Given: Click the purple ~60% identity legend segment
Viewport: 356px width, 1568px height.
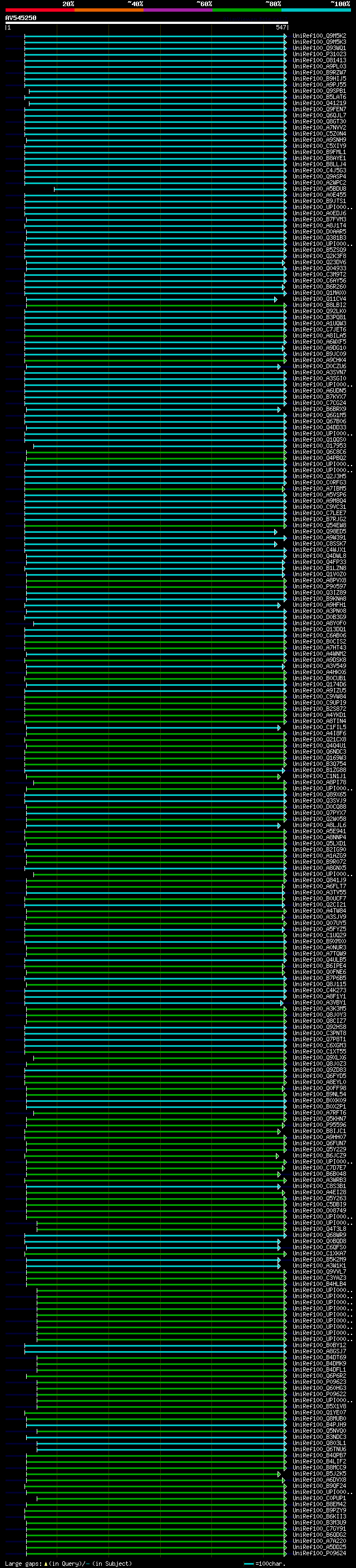Looking at the screenshot, I should [x=179, y=10].
